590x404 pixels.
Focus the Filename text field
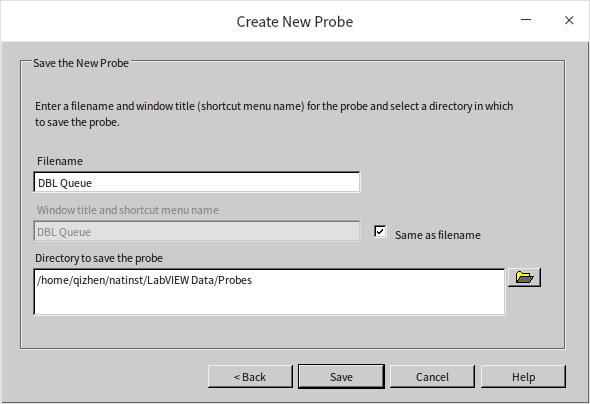197,182
